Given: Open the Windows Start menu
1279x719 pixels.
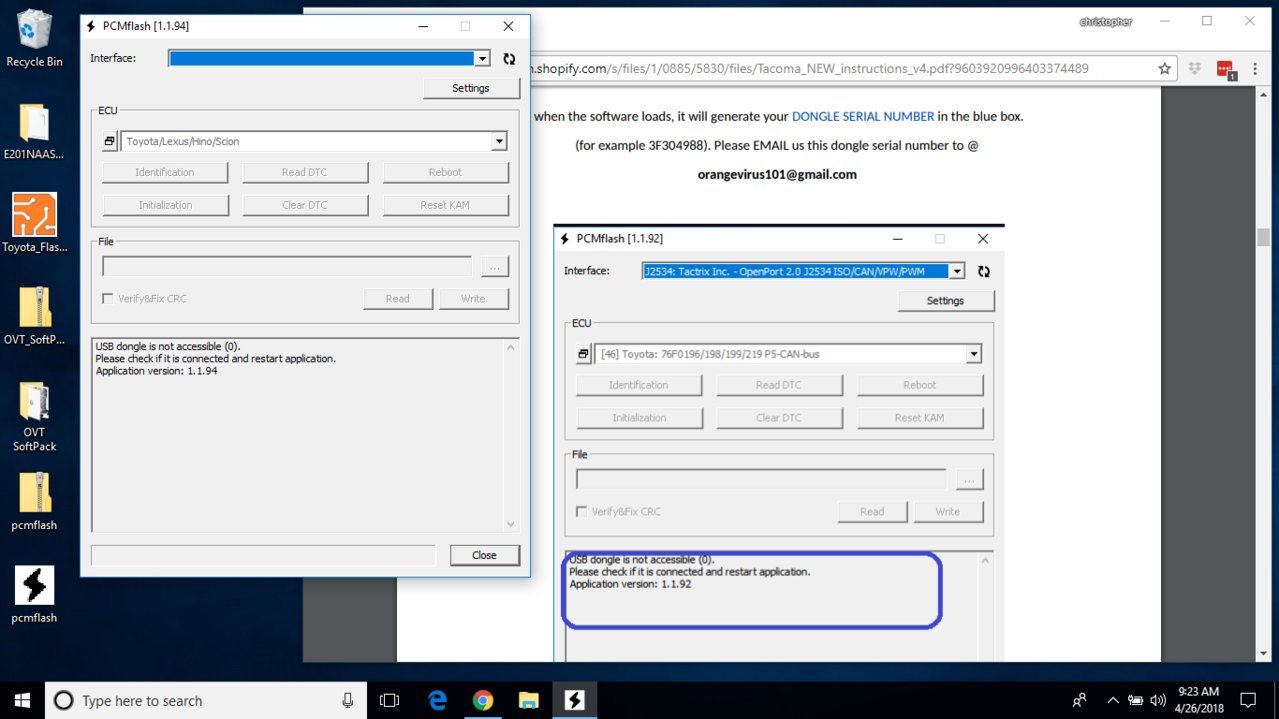Looking at the screenshot, I should coord(22,700).
